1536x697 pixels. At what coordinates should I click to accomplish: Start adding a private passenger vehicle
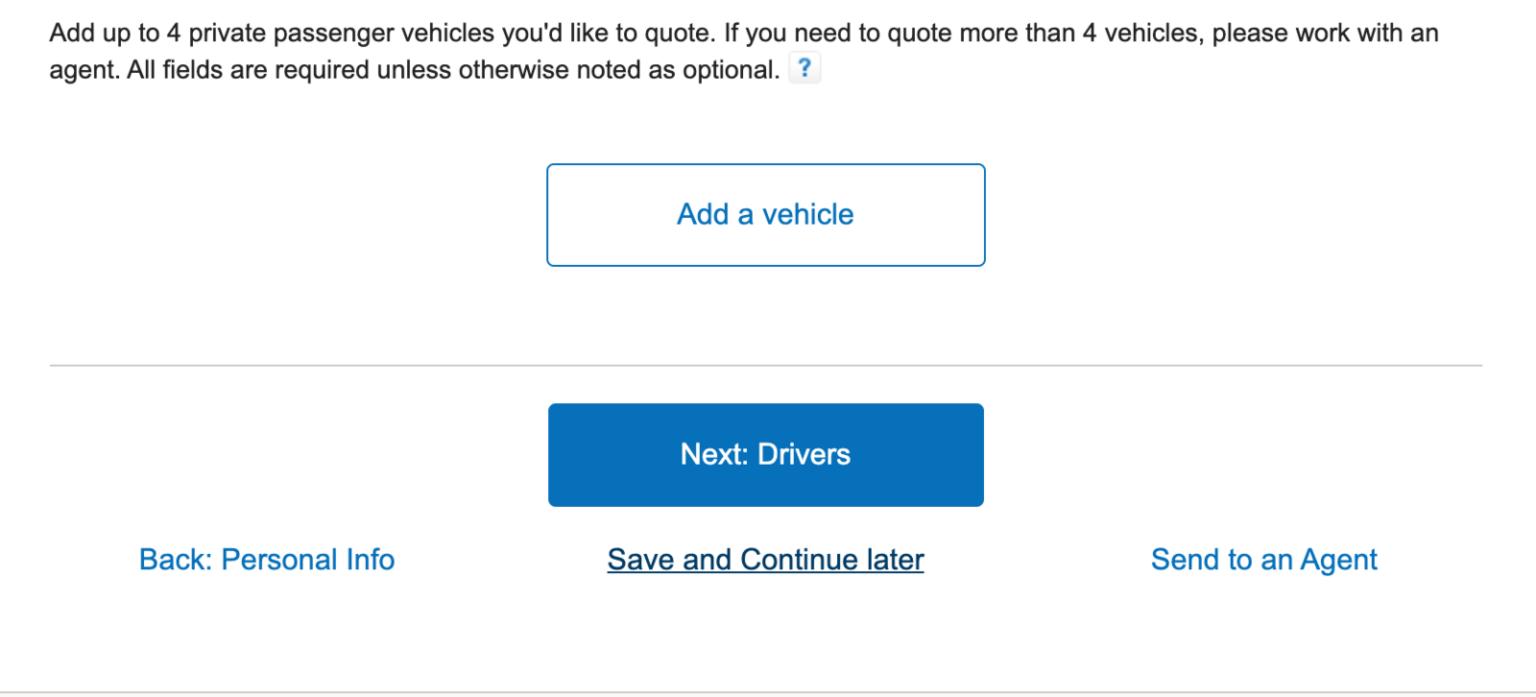coord(765,214)
